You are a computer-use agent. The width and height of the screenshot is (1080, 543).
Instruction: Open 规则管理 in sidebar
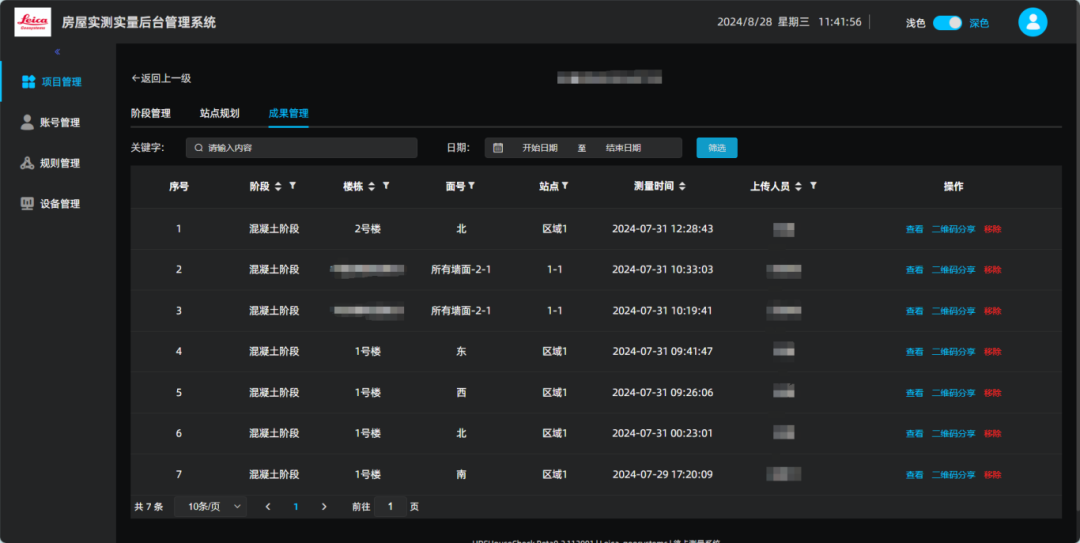(59, 163)
